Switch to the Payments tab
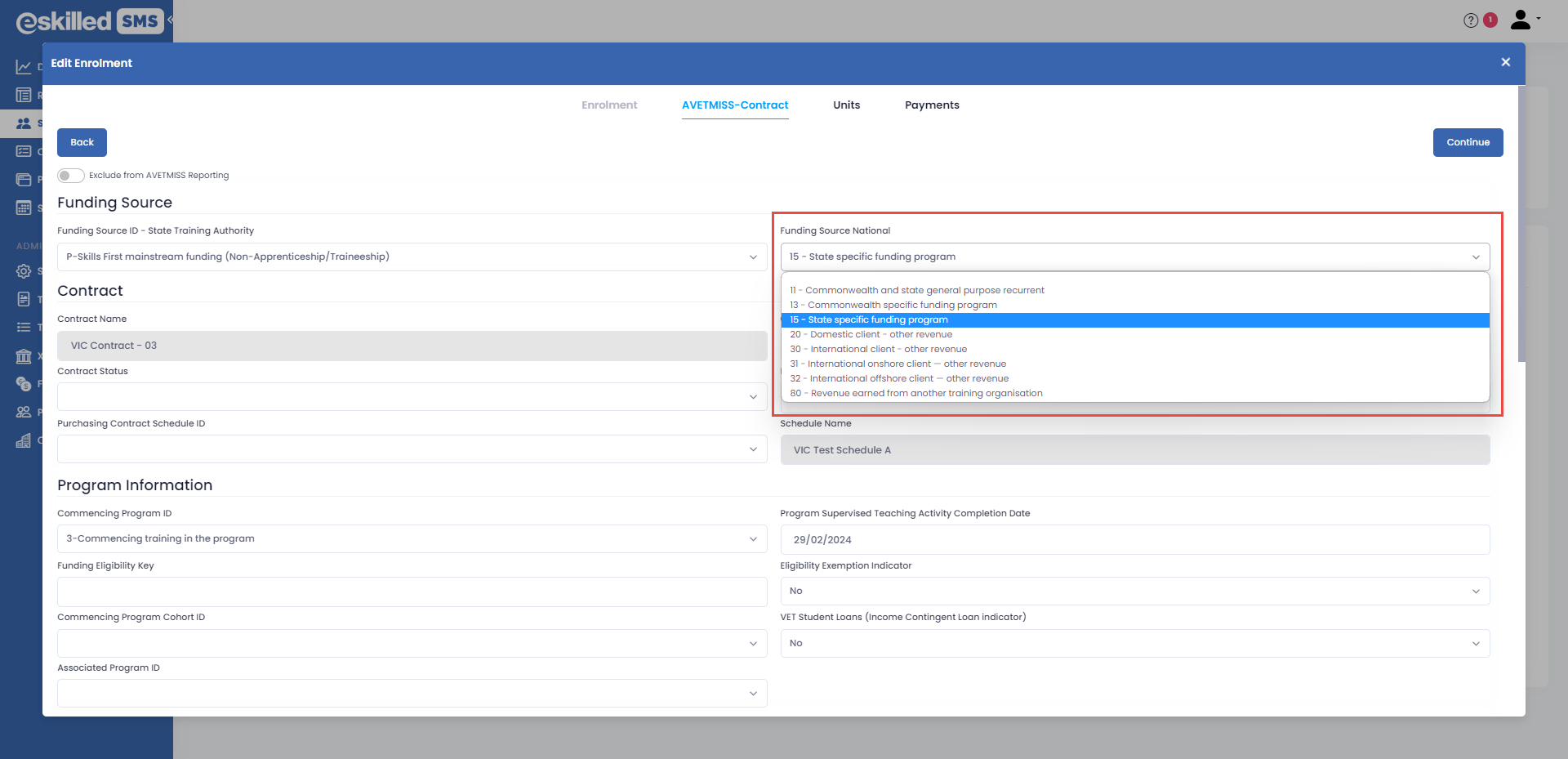This screenshot has height=759, width=1568. [x=932, y=105]
